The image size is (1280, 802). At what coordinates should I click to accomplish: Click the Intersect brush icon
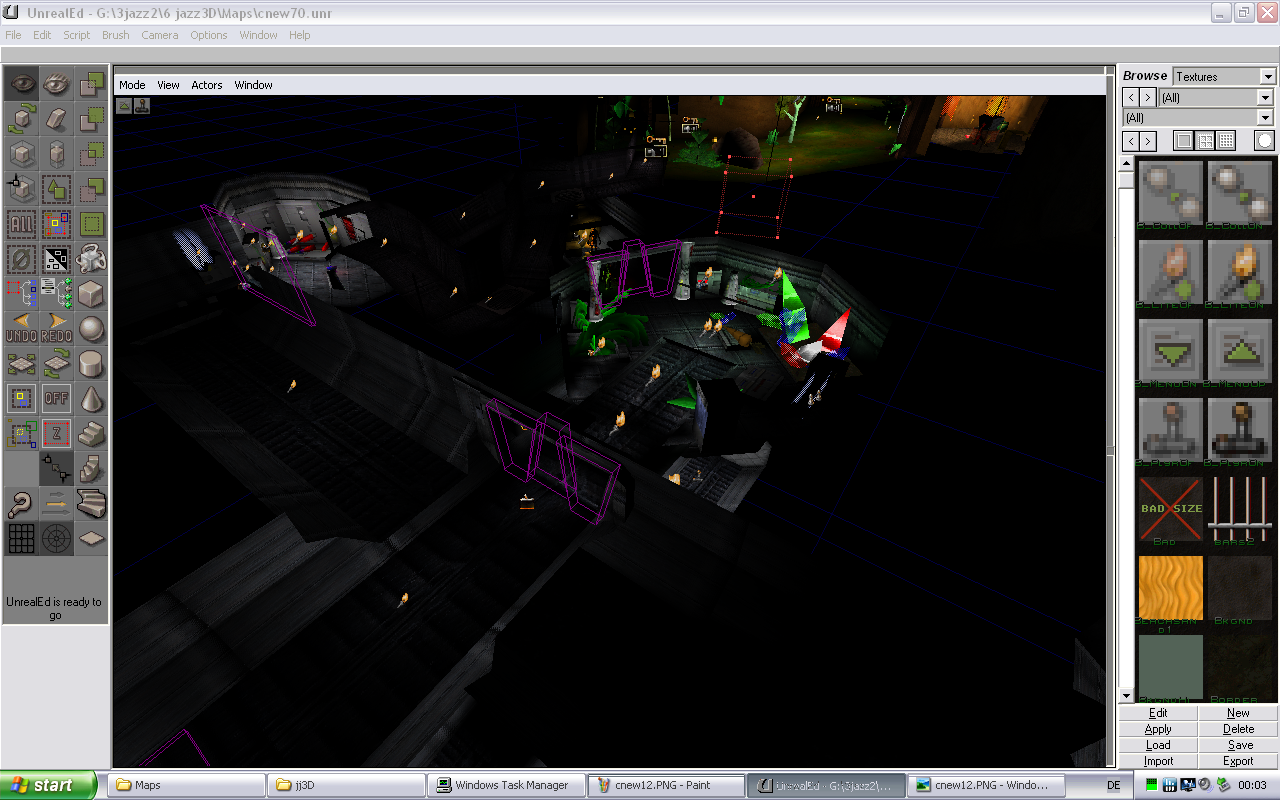[x=92, y=154]
